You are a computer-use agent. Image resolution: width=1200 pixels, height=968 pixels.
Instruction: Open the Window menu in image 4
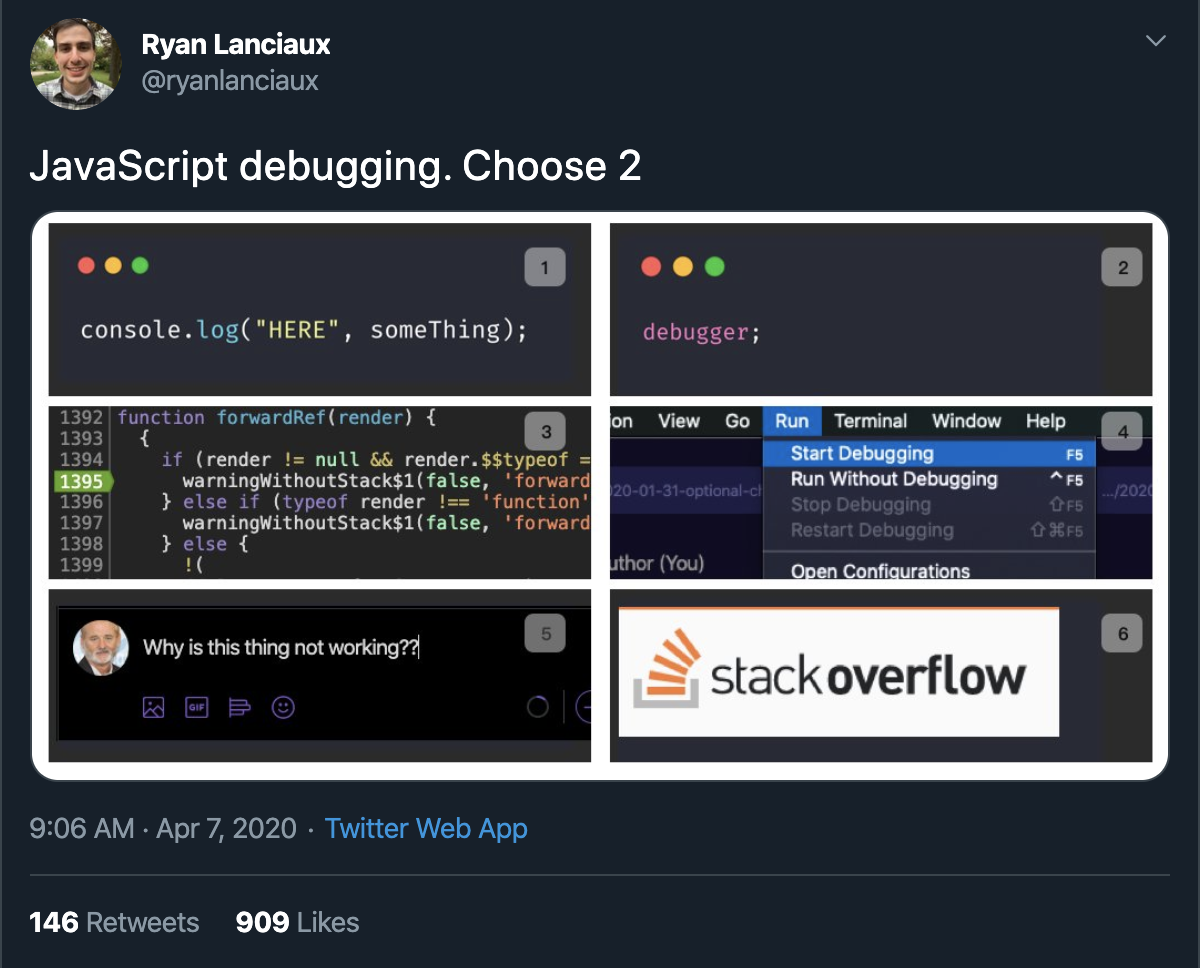pos(966,421)
